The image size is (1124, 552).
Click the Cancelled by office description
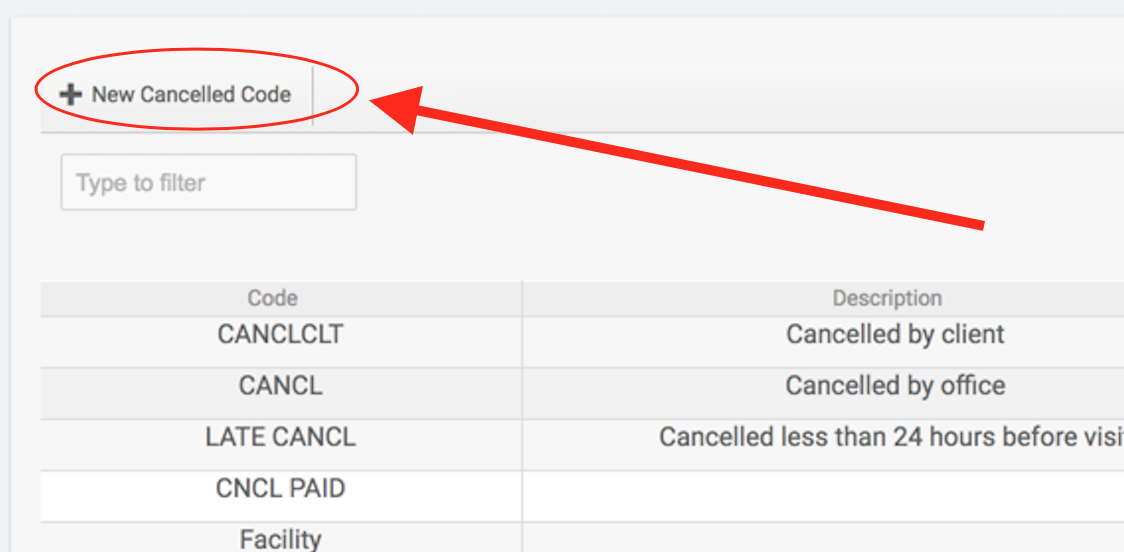pos(895,386)
